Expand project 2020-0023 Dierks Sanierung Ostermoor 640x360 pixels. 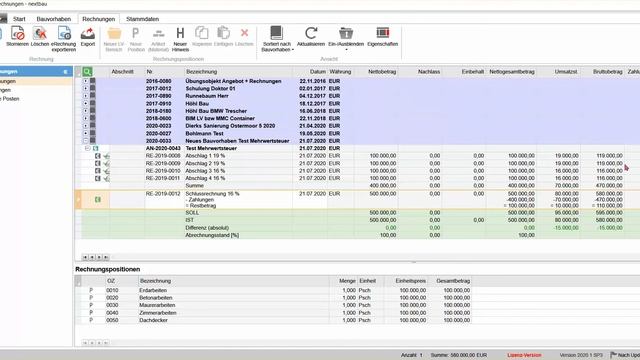[x=85, y=126]
